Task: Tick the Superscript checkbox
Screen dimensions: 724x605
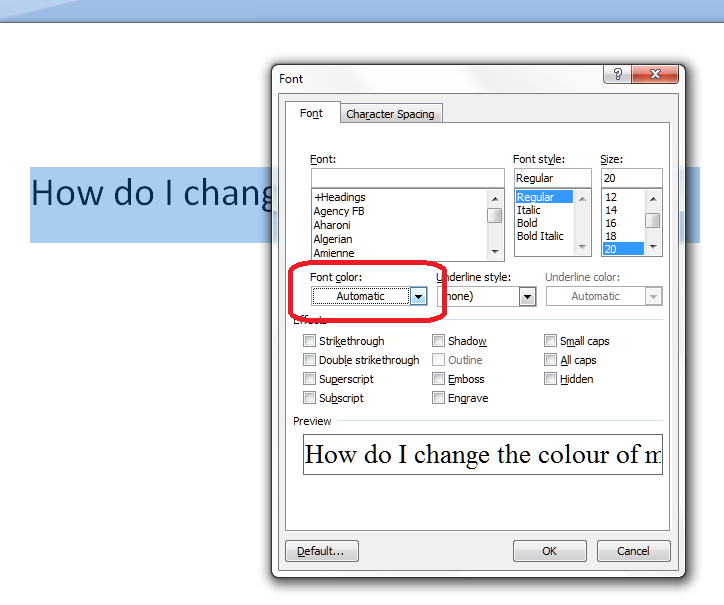Action: (310, 379)
